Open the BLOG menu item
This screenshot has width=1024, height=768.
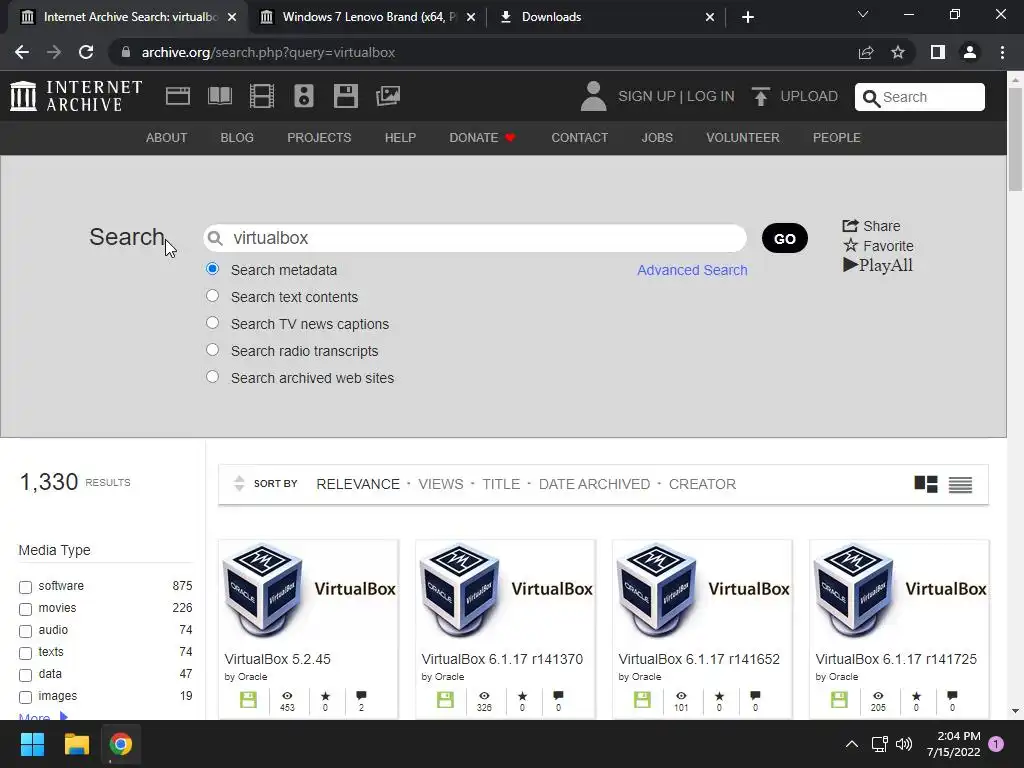click(237, 138)
